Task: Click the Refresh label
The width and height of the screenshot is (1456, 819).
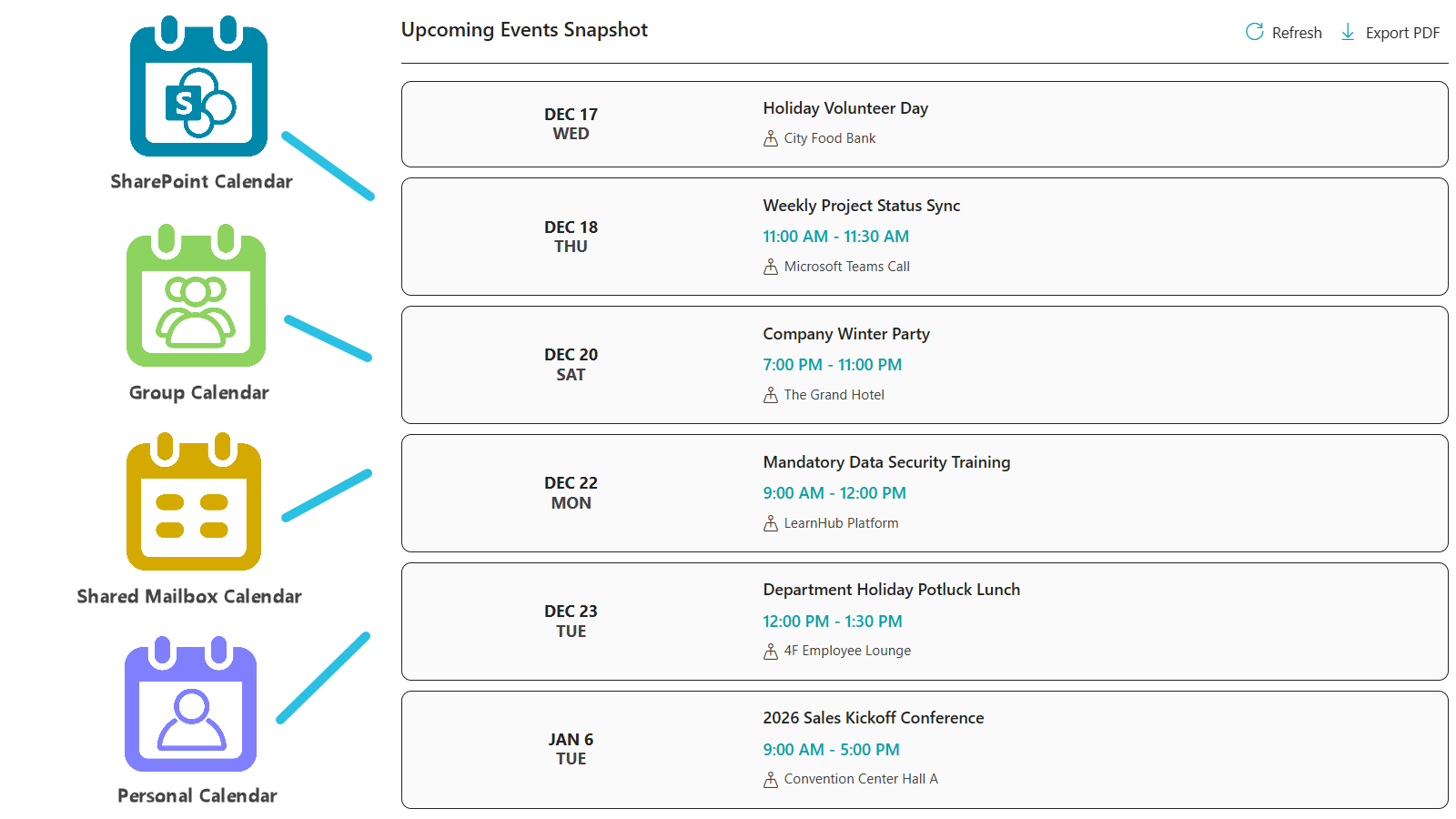Action: point(1298,32)
